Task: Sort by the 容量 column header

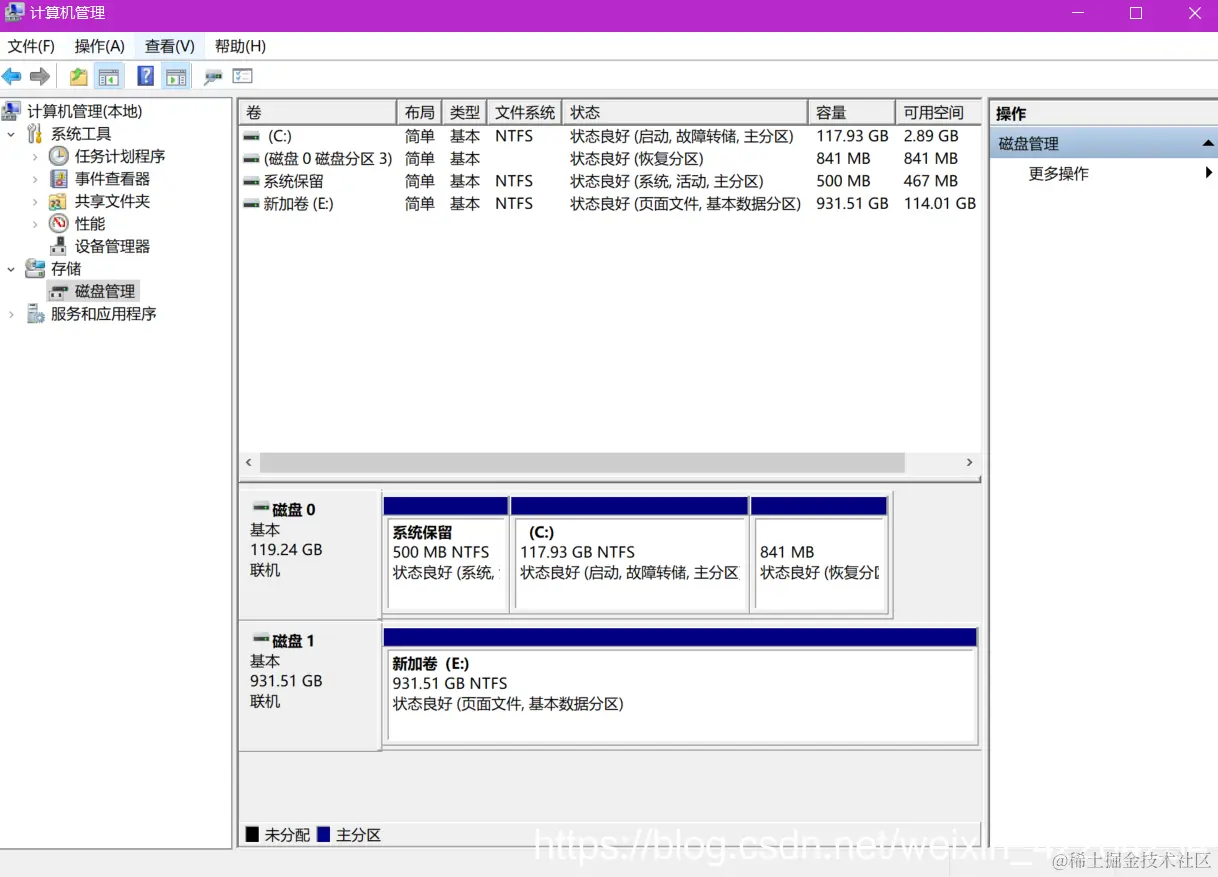Action: [x=851, y=112]
